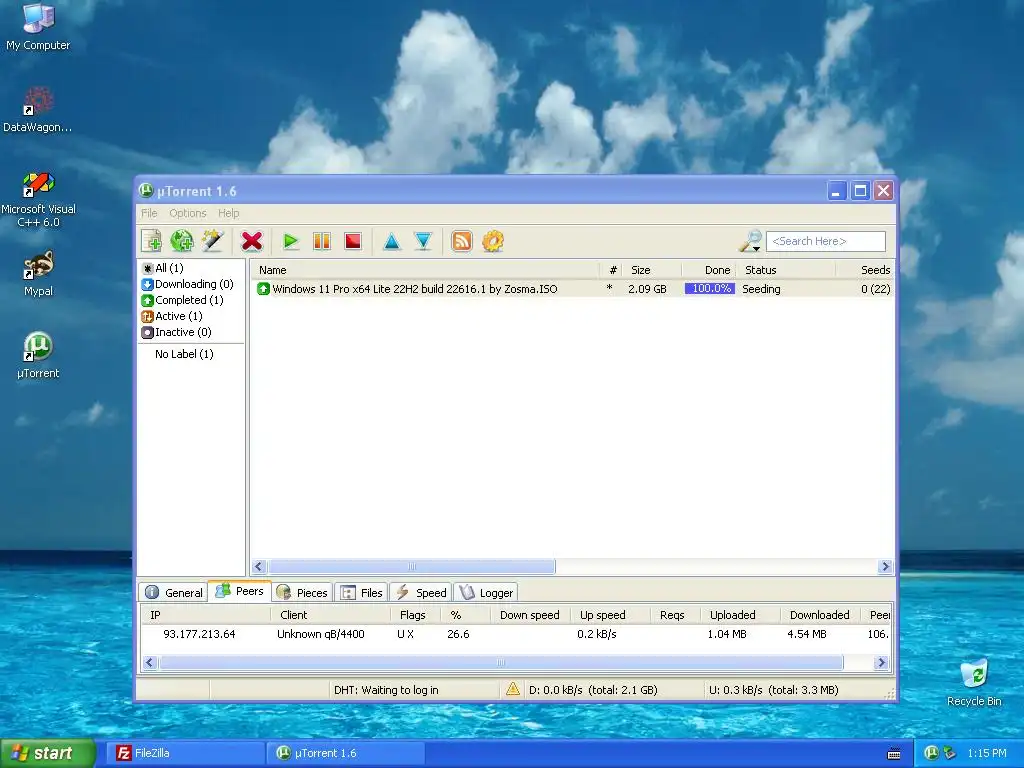Select the Completed (1) category
Image resolution: width=1024 pixels, height=768 pixels.
(x=182, y=300)
